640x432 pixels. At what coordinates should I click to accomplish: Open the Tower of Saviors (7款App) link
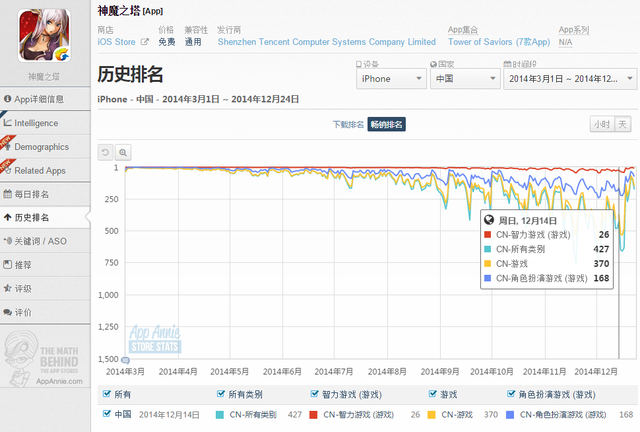[x=499, y=42]
